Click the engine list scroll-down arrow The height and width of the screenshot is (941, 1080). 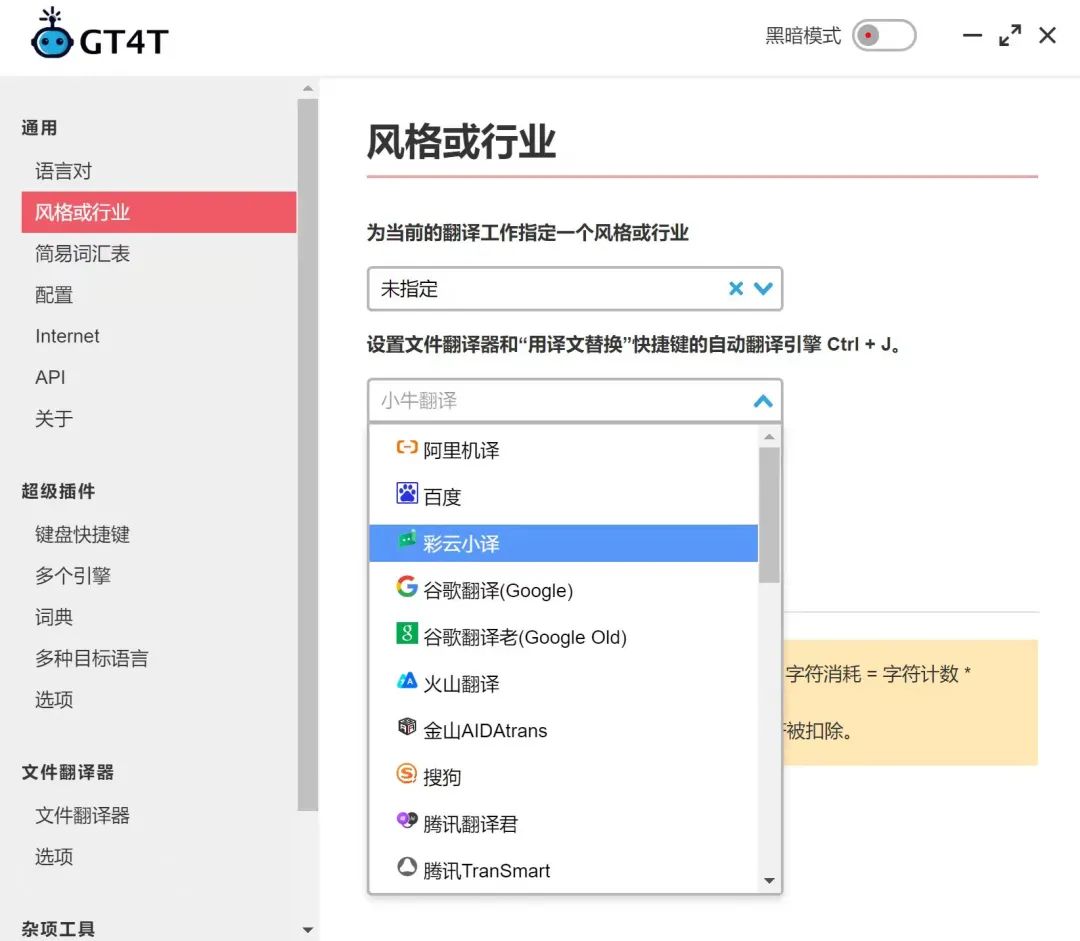[769, 880]
